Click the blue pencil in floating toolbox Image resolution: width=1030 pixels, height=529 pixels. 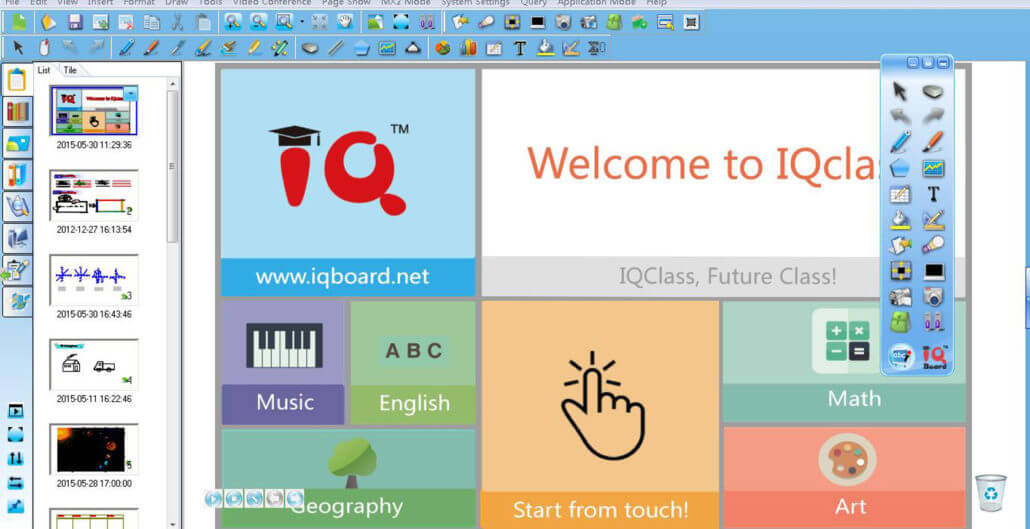coord(900,142)
